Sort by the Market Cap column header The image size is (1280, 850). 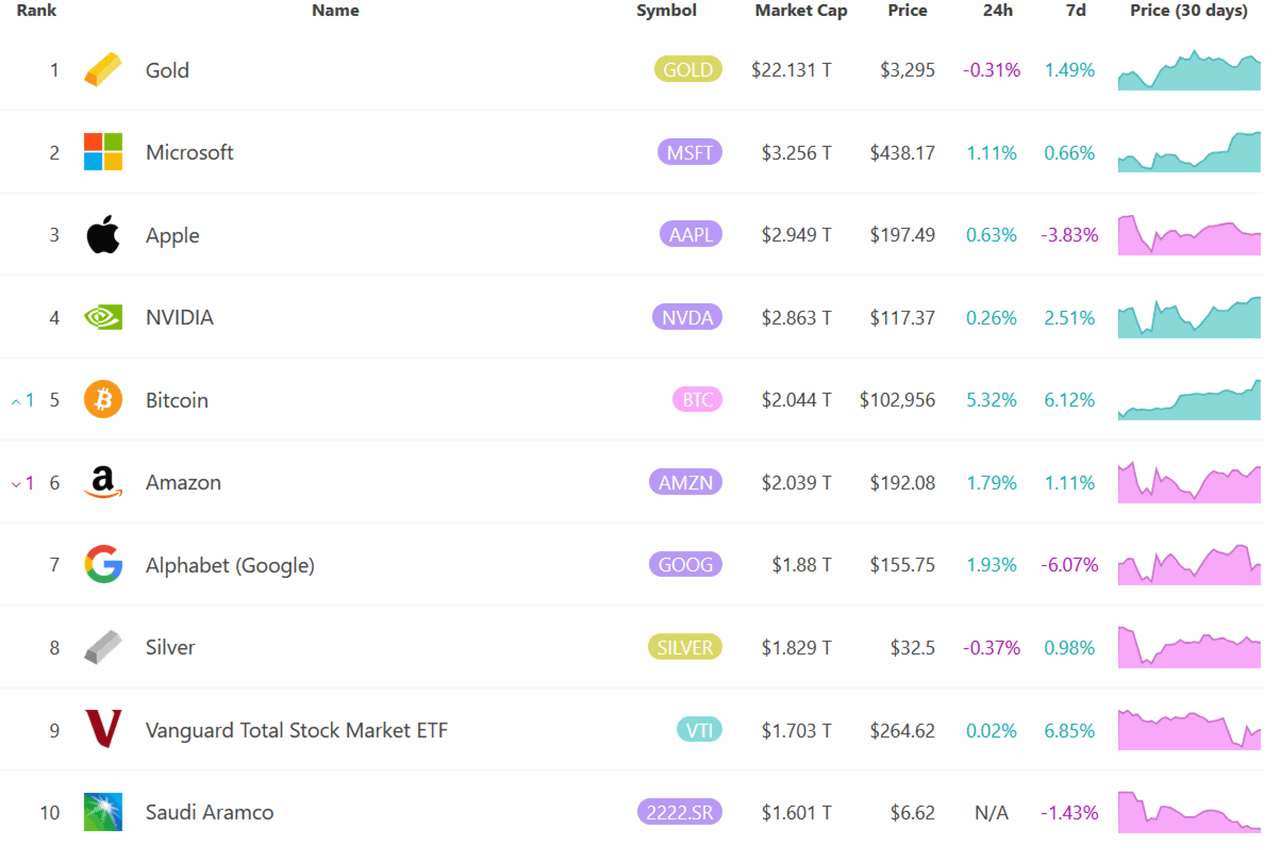point(801,11)
